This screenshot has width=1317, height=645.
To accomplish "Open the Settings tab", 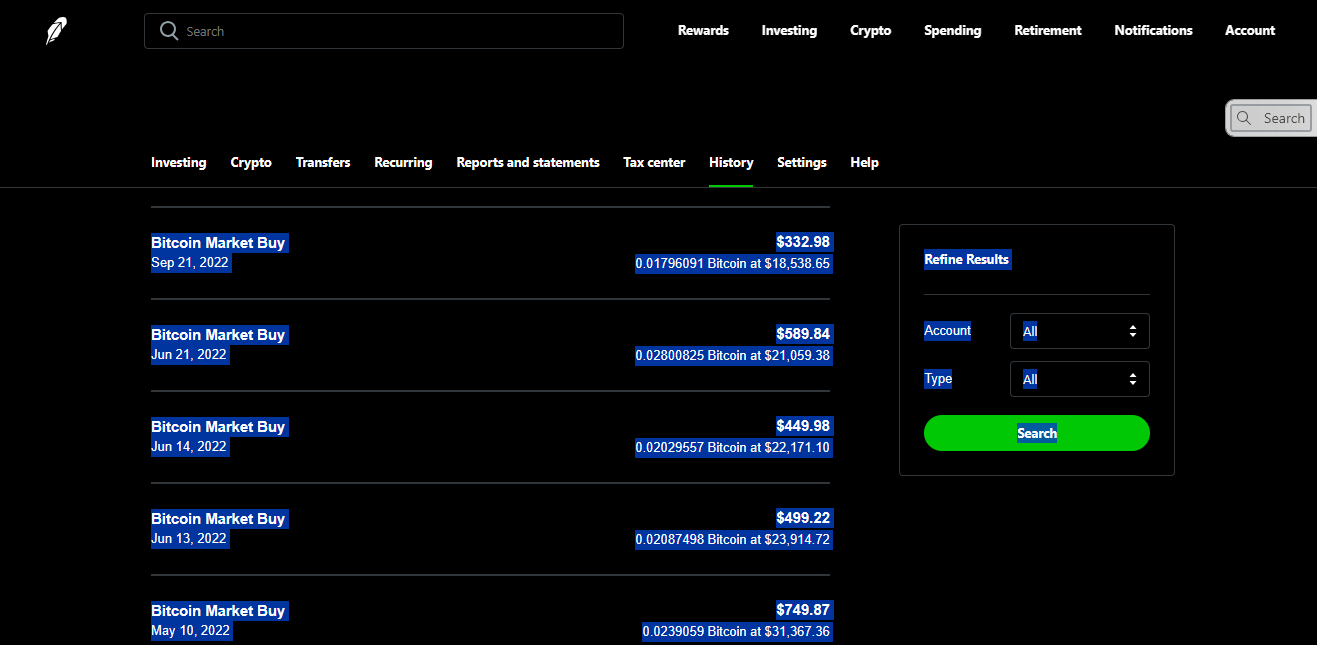I will pos(801,162).
